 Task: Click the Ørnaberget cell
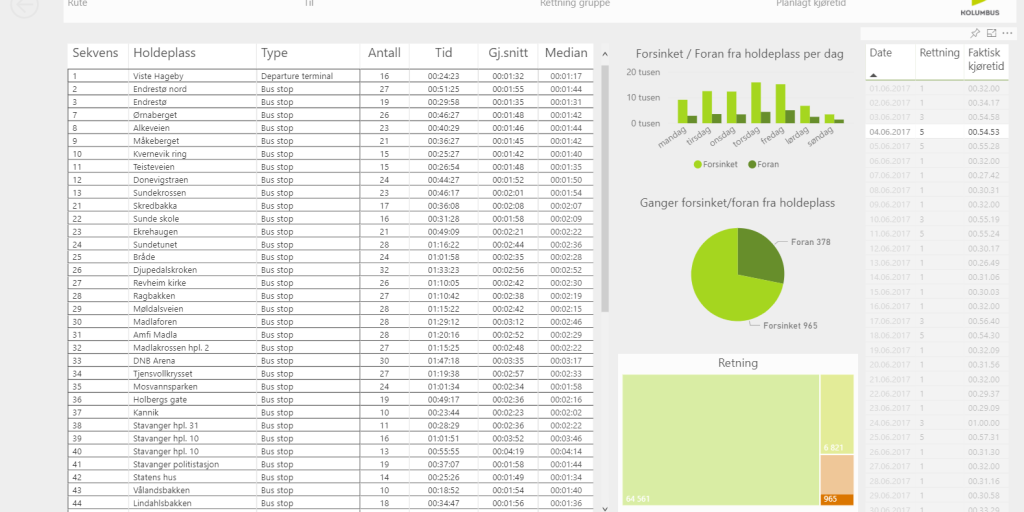(193, 115)
